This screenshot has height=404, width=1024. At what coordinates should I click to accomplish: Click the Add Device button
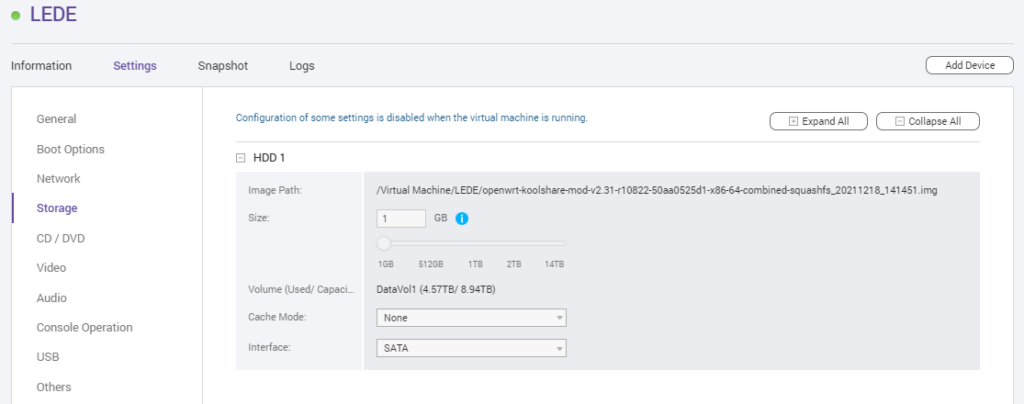click(969, 65)
